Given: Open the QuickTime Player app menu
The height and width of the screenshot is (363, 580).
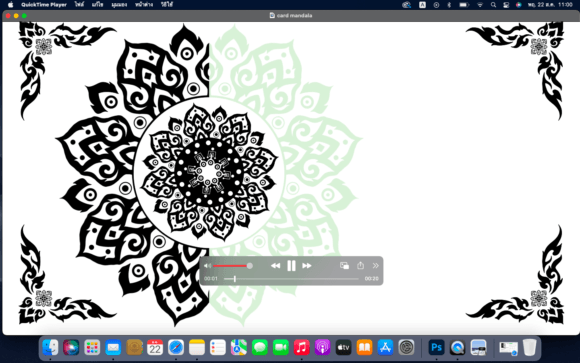Looking at the screenshot, I should click(x=44, y=5).
